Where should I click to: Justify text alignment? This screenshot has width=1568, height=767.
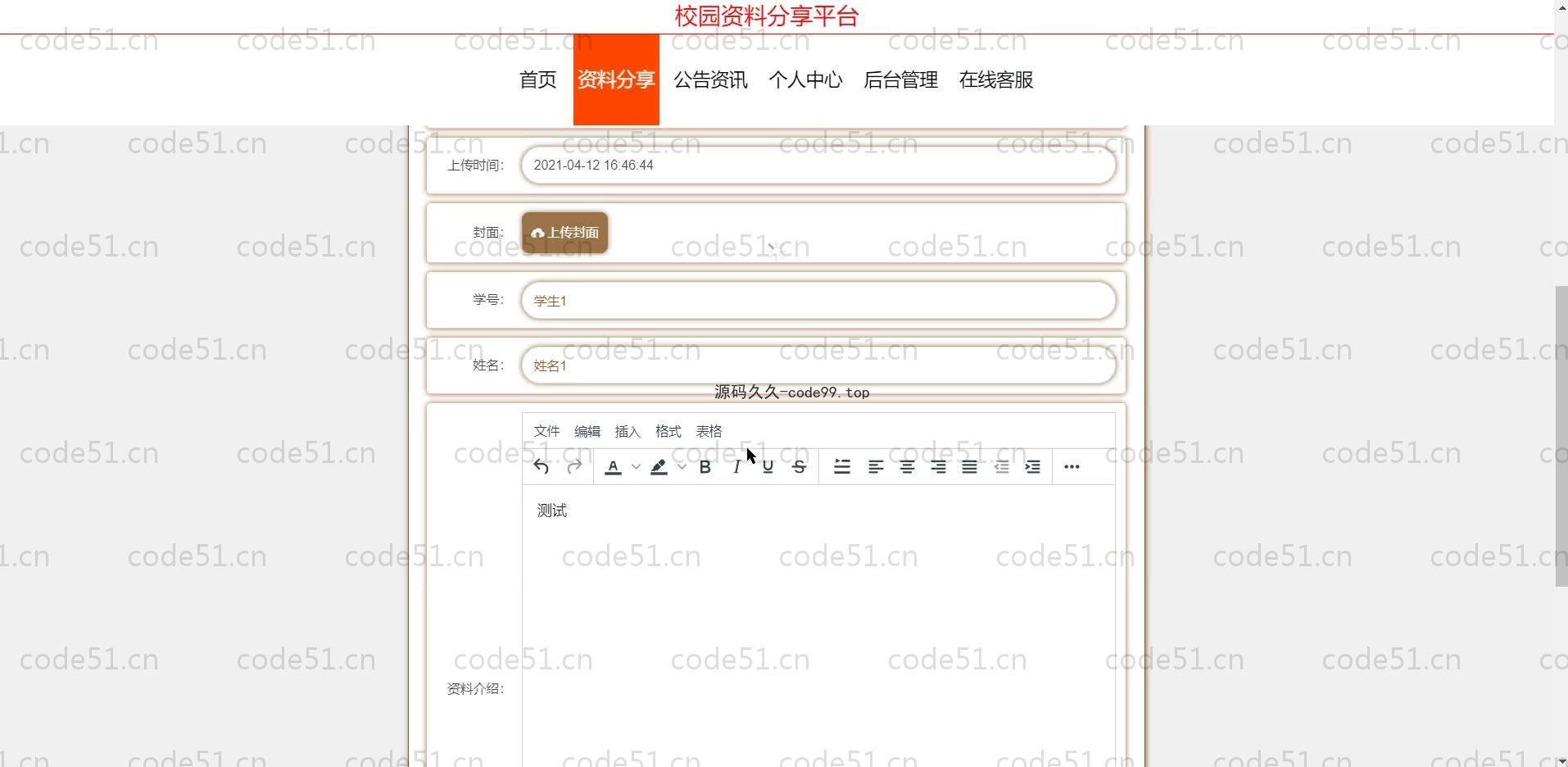coord(969,467)
